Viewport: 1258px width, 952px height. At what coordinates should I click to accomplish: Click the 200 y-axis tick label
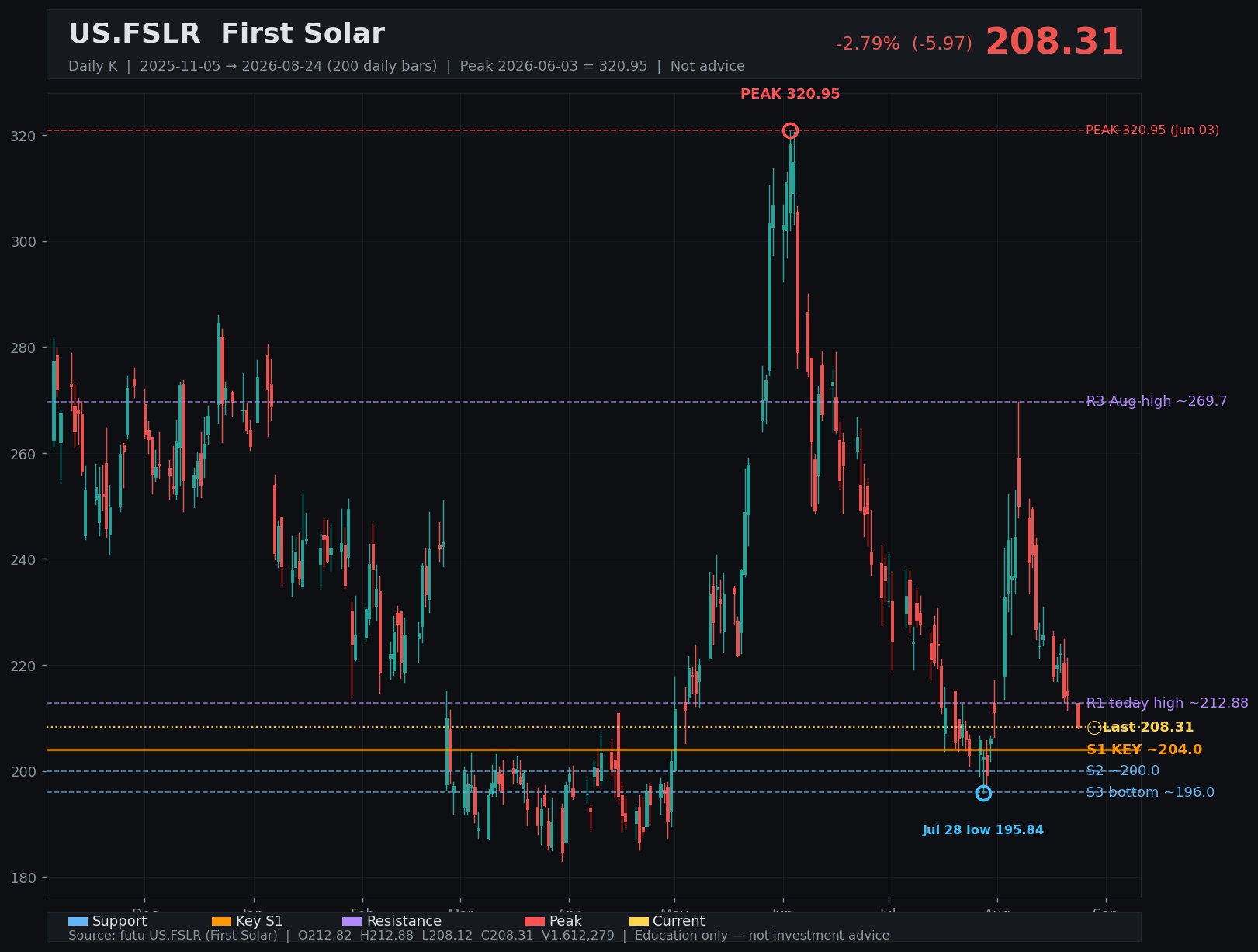[25, 772]
